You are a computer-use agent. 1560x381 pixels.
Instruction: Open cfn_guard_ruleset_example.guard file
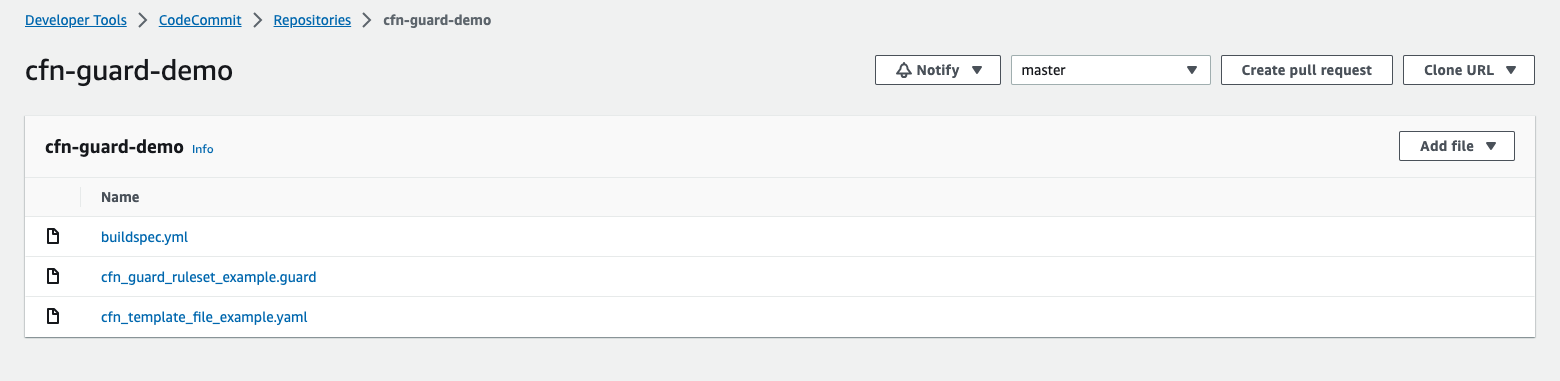(209, 276)
